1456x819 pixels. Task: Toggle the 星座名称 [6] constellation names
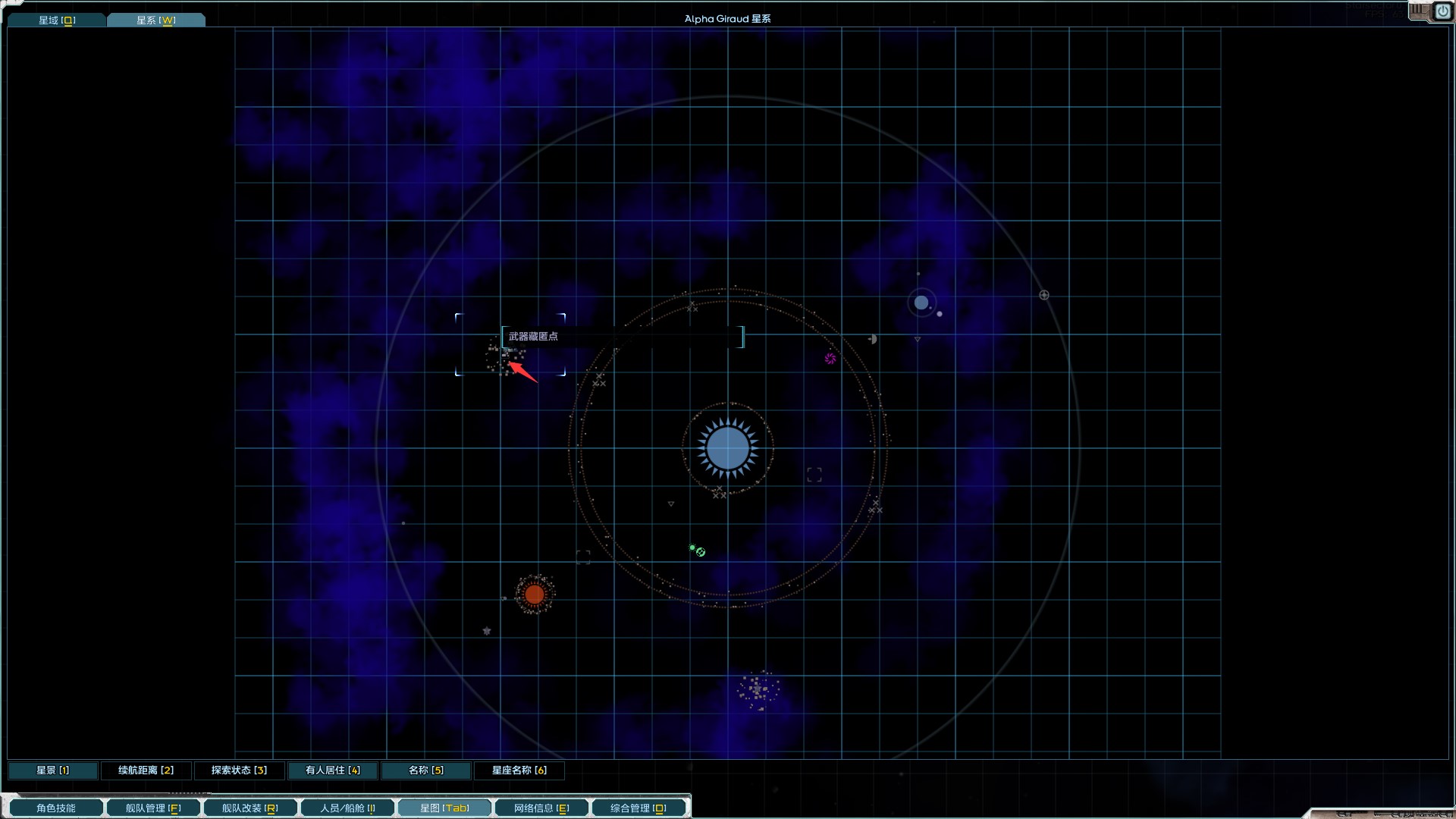pos(519,770)
